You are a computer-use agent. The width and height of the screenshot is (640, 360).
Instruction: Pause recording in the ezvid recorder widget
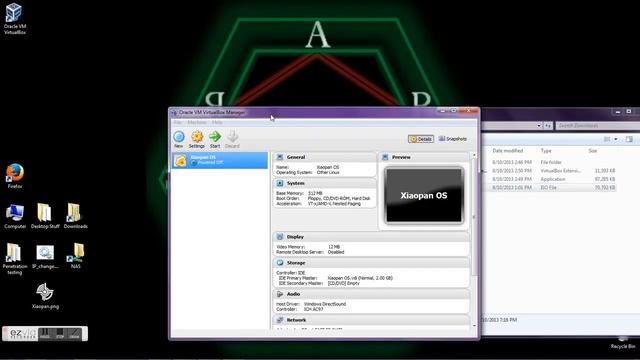click(45, 334)
